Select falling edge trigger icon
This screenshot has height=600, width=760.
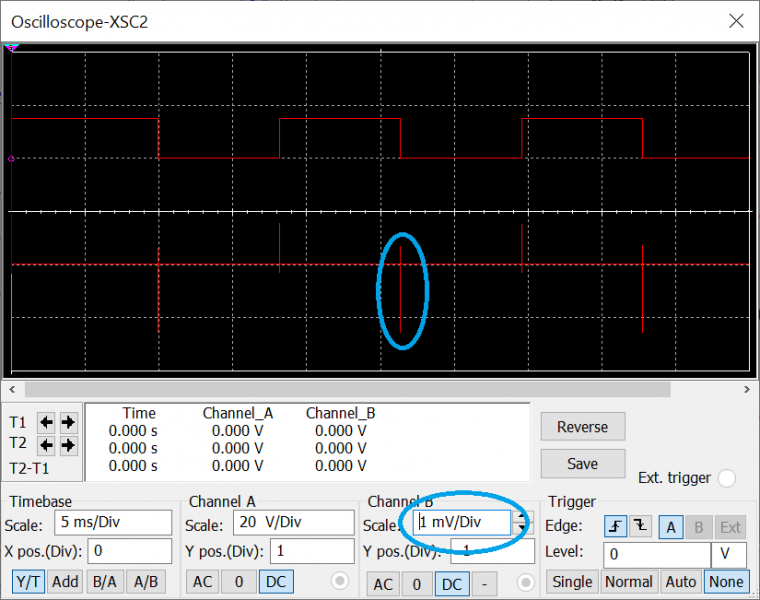click(x=641, y=527)
